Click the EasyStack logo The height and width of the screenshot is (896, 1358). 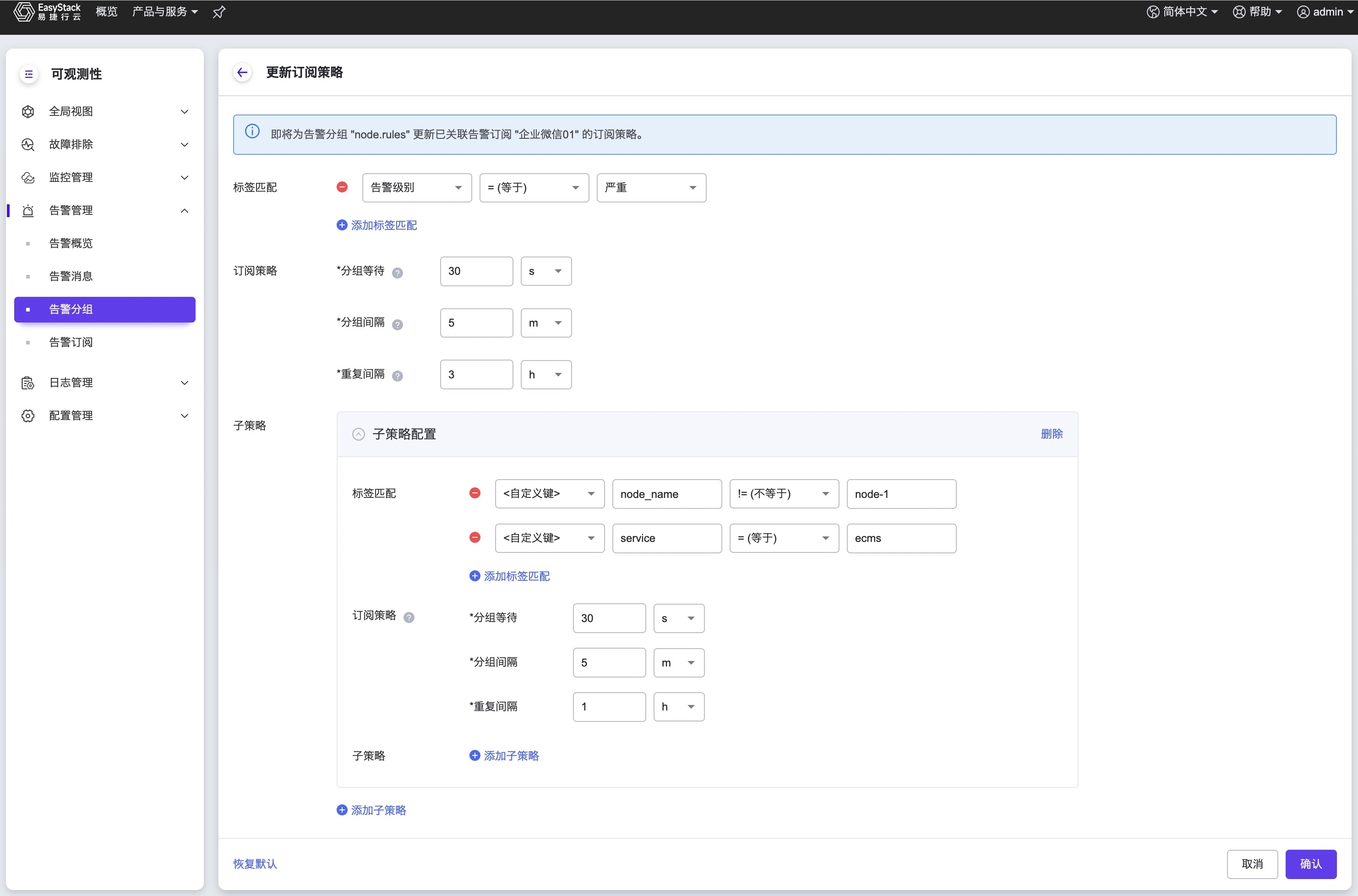click(x=48, y=11)
